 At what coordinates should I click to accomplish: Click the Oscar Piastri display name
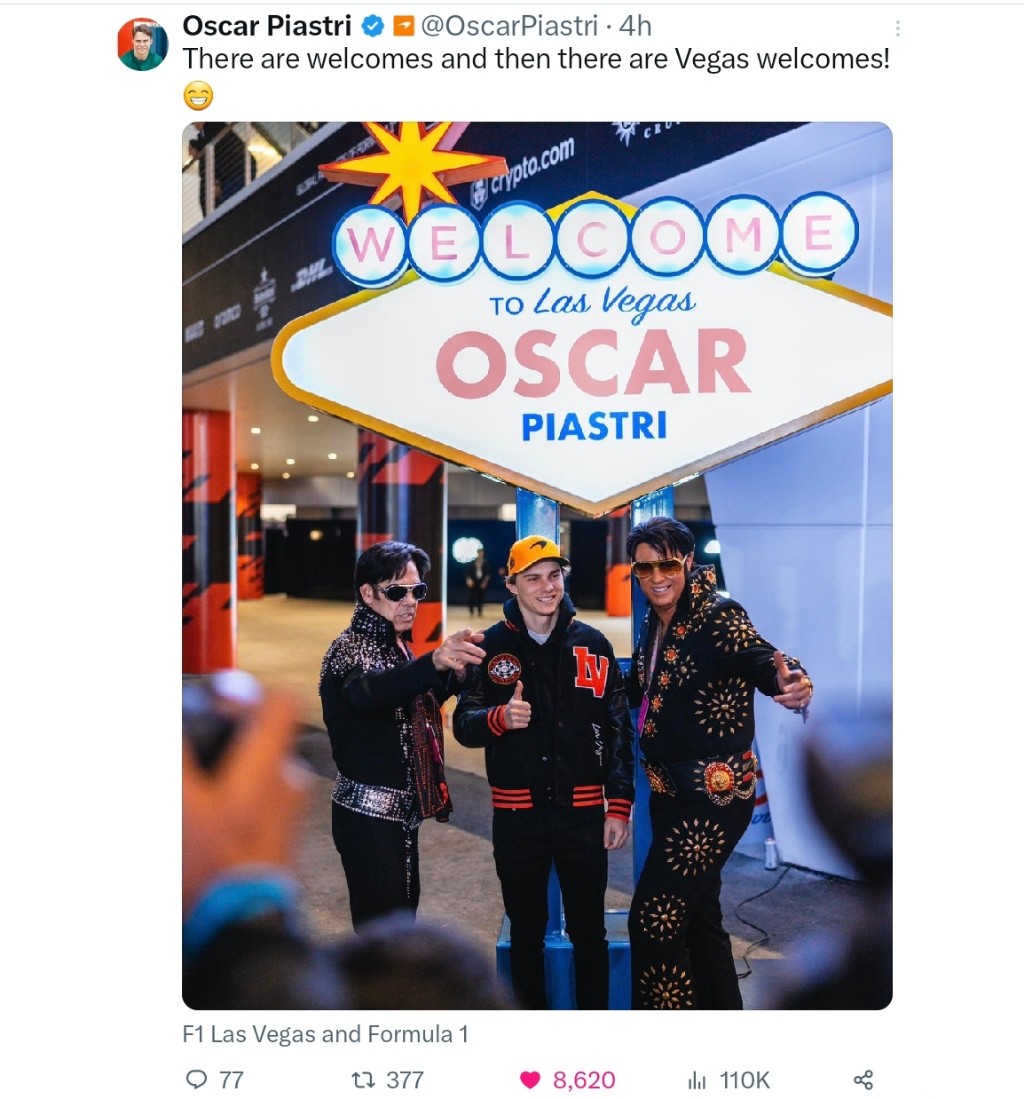point(267,26)
